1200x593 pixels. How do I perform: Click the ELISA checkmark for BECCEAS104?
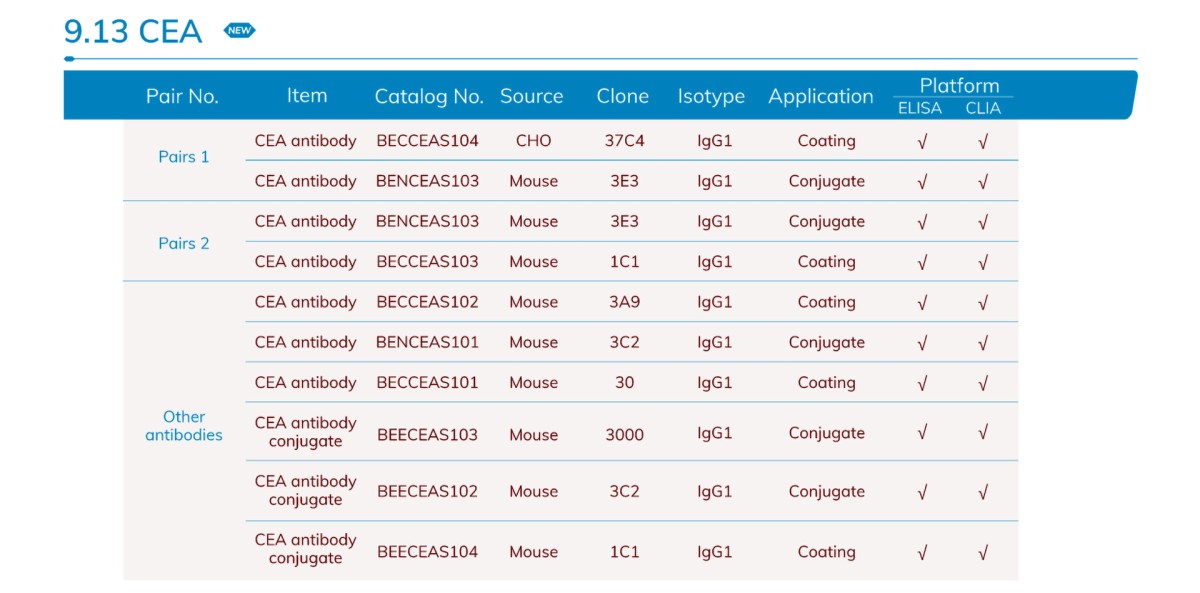(x=922, y=142)
